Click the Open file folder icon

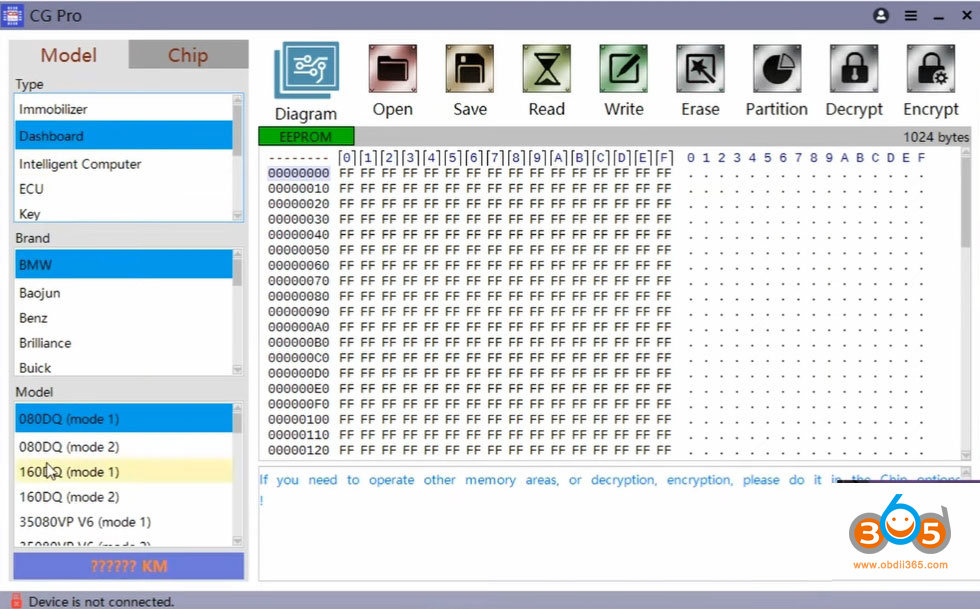tap(392, 70)
